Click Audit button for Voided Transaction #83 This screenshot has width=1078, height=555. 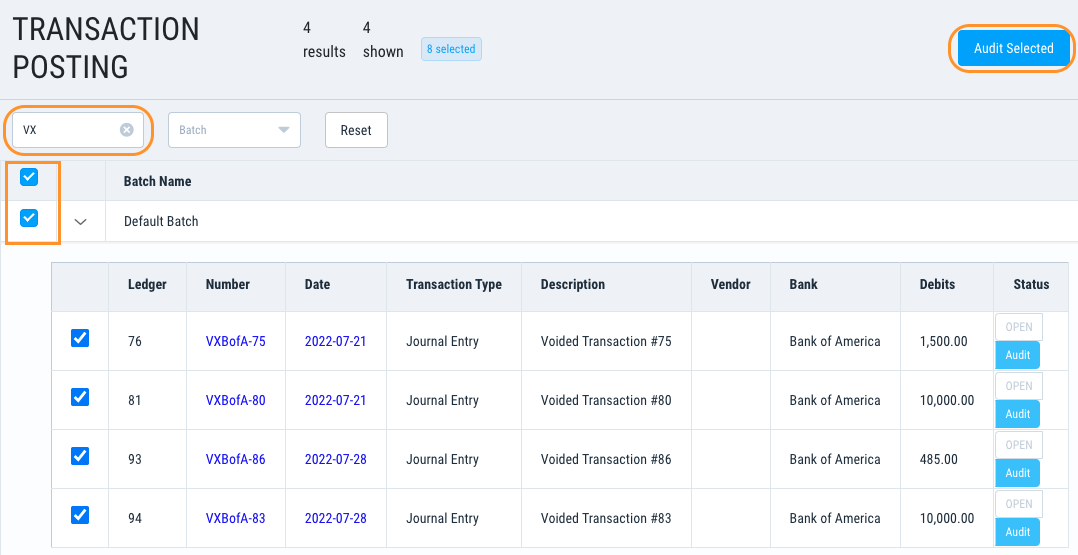(1018, 532)
